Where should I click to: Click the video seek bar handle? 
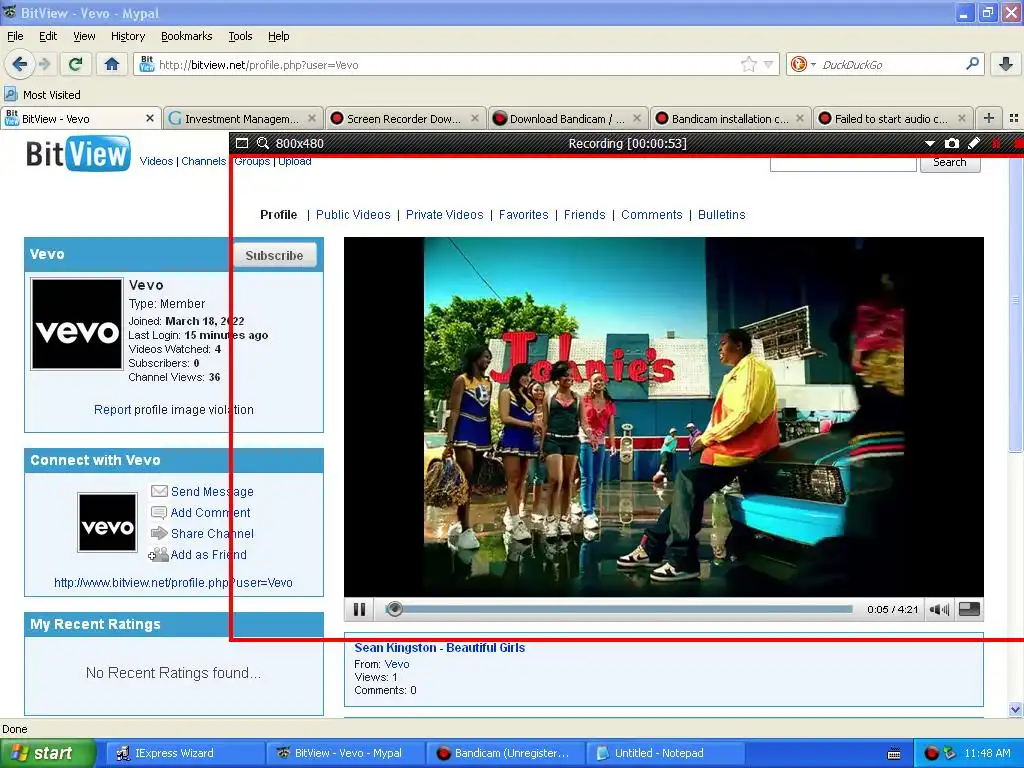point(394,609)
